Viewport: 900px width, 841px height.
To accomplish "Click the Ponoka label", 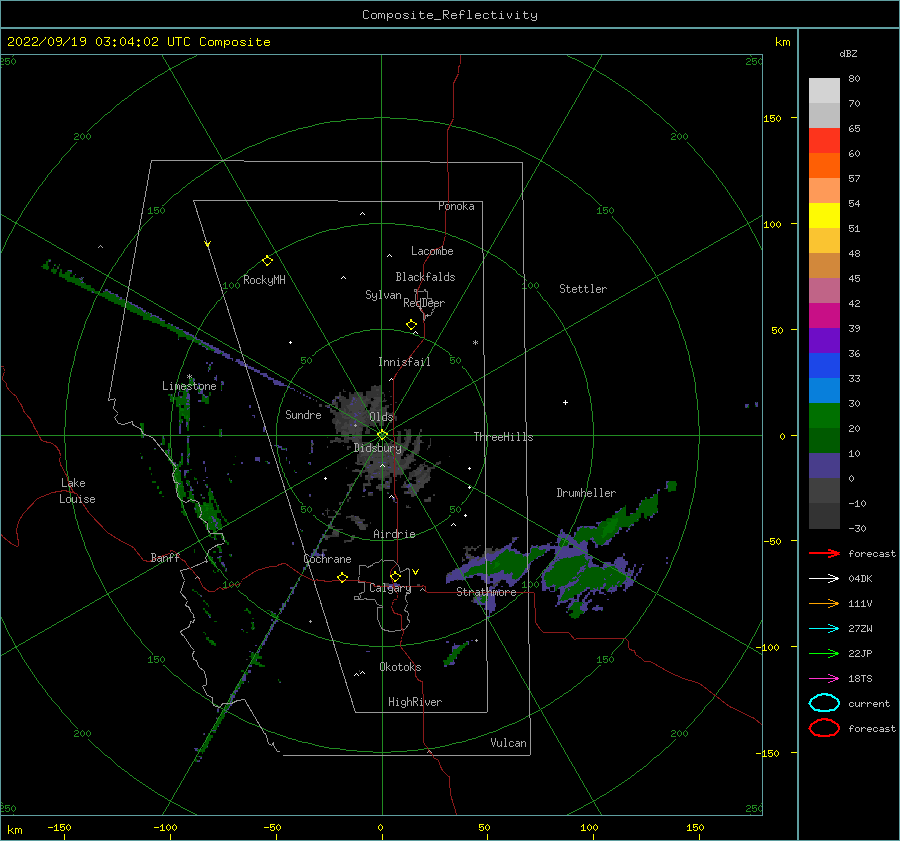I will point(456,206).
